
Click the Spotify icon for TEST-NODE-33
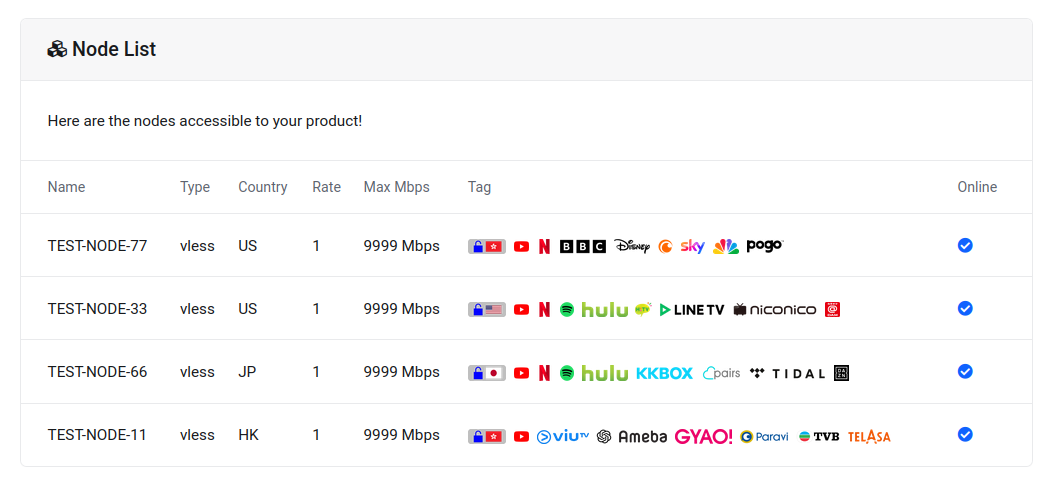(567, 310)
